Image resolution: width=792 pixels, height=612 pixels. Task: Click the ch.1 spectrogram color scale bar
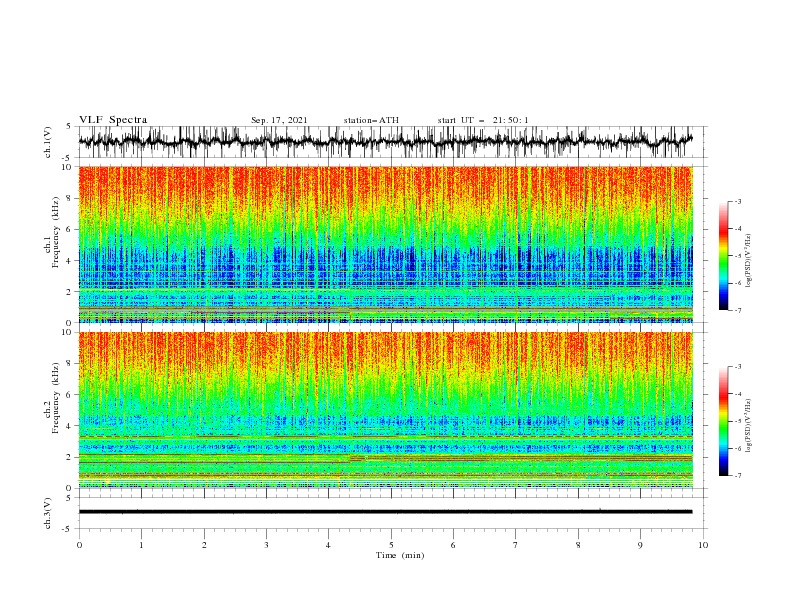click(723, 256)
